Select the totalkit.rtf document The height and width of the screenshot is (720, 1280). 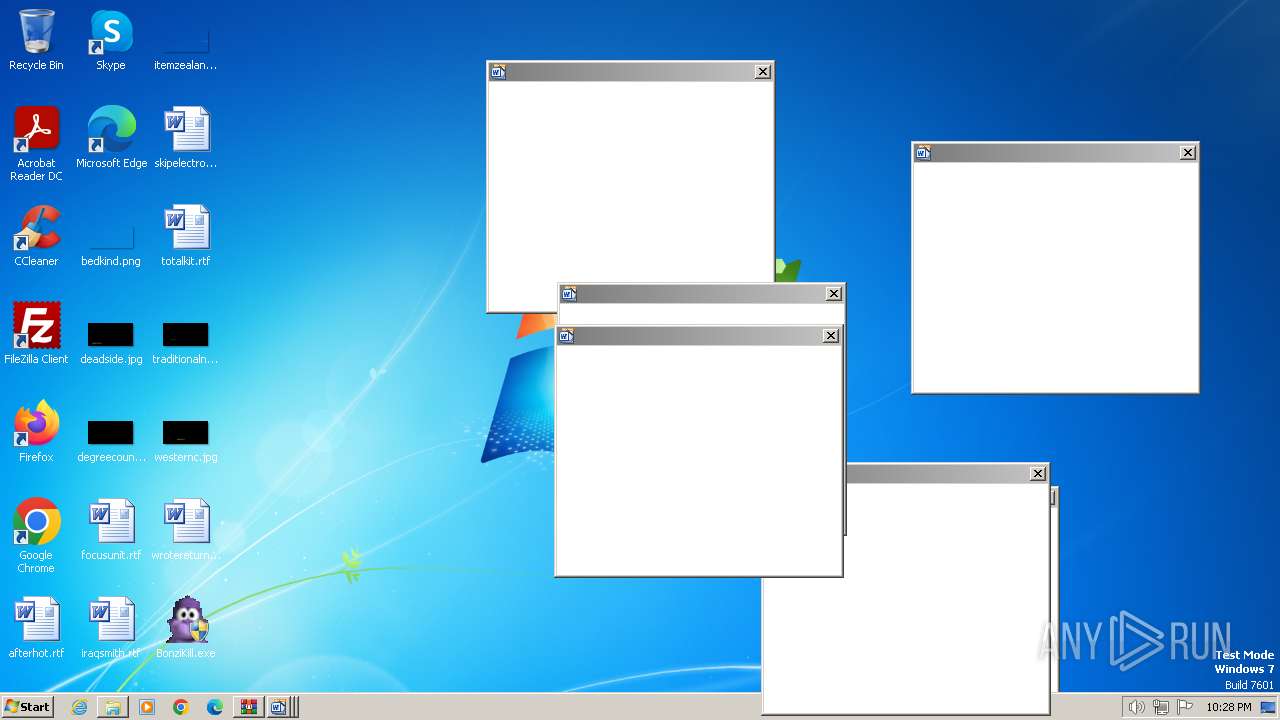(x=186, y=235)
